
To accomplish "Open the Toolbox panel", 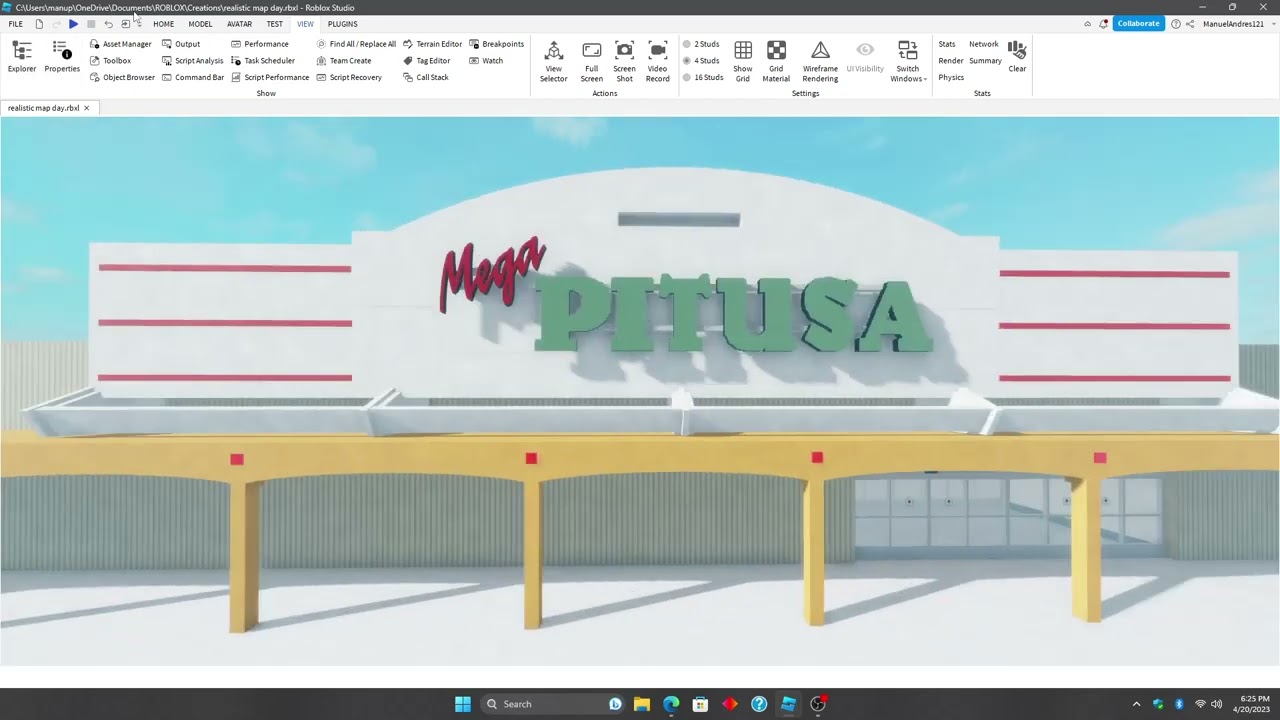I will (110, 61).
